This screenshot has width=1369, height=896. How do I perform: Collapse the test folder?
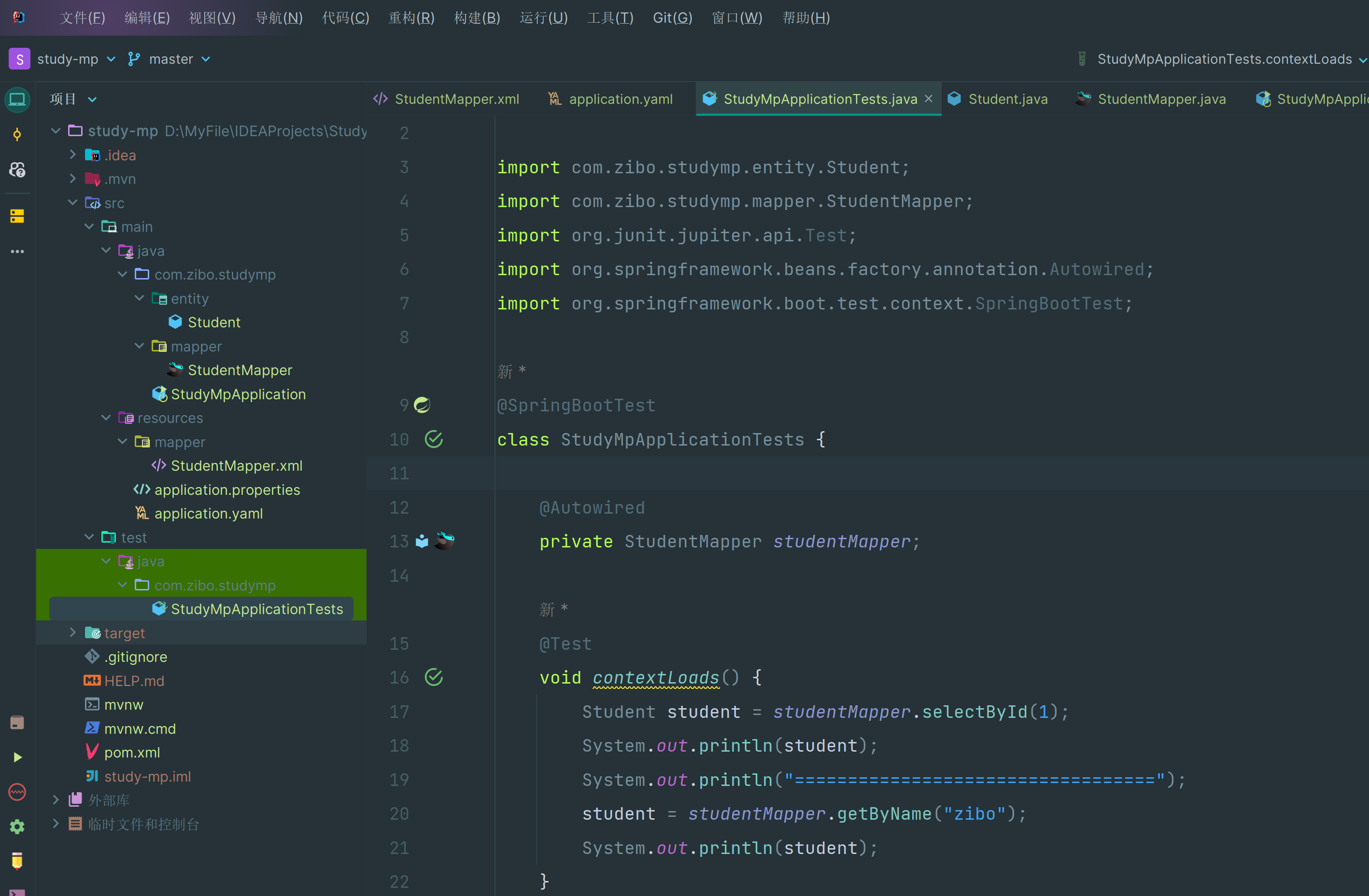pos(89,537)
